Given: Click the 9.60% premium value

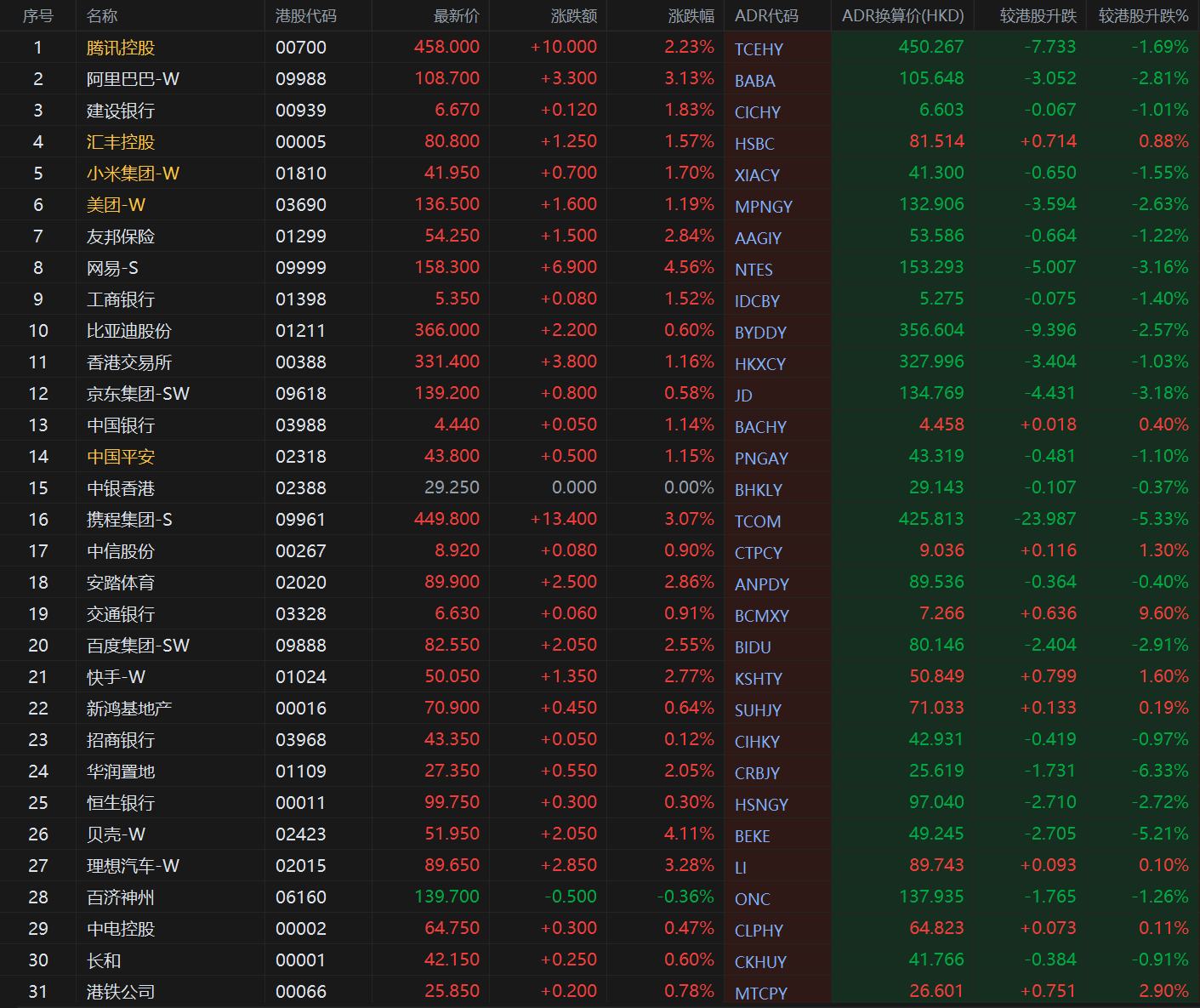Looking at the screenshot, I should click(x=1163, y=613).
